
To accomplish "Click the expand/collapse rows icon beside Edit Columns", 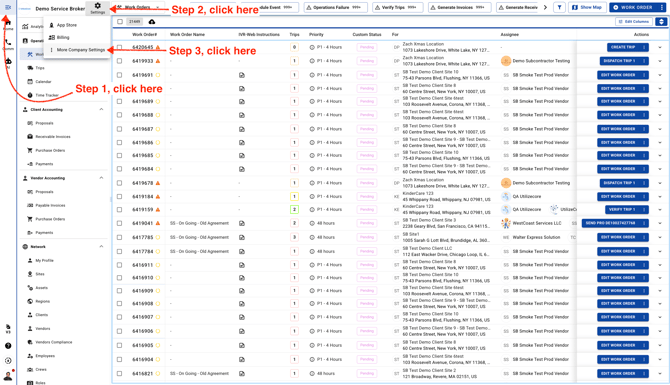I will pyautogui.click(x=661, y=21).
